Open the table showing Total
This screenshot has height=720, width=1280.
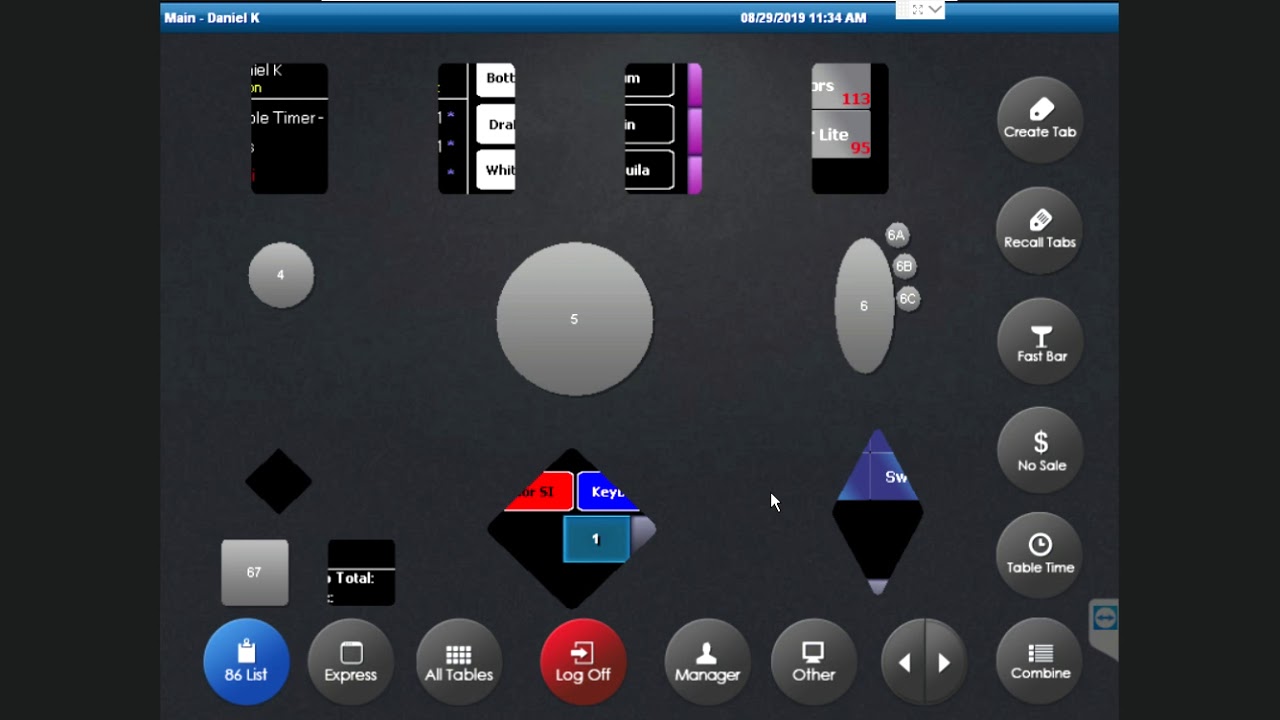tap(361, 573)
